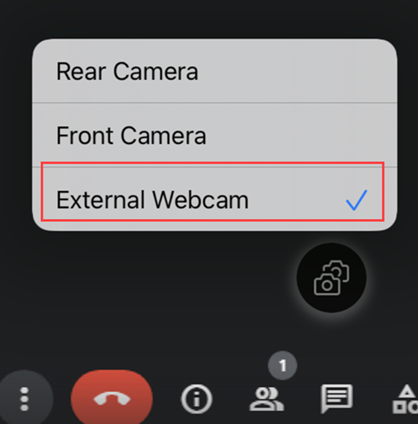
Task: Click the participant count badge showing 1
Action: click(x=283, y=365)
